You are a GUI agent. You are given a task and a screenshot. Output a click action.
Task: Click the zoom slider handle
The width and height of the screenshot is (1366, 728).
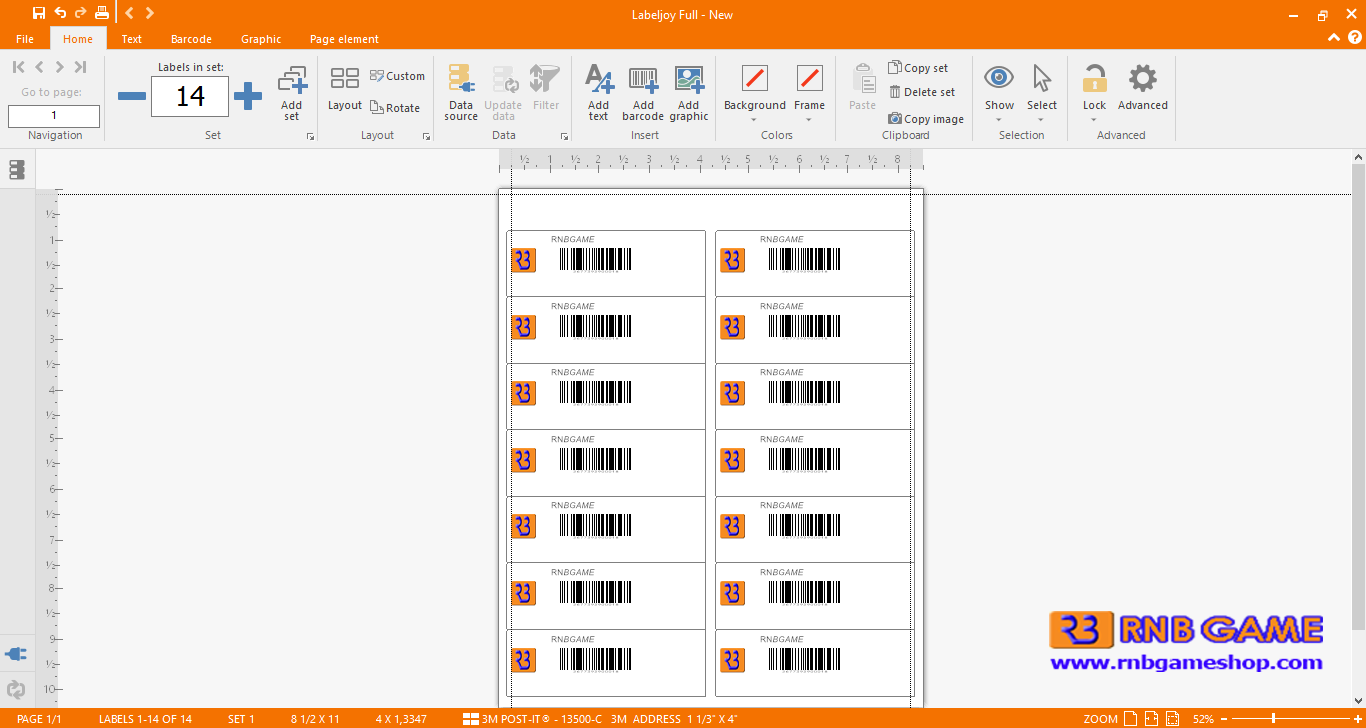pyautogui.click(x=1273, y=718)
